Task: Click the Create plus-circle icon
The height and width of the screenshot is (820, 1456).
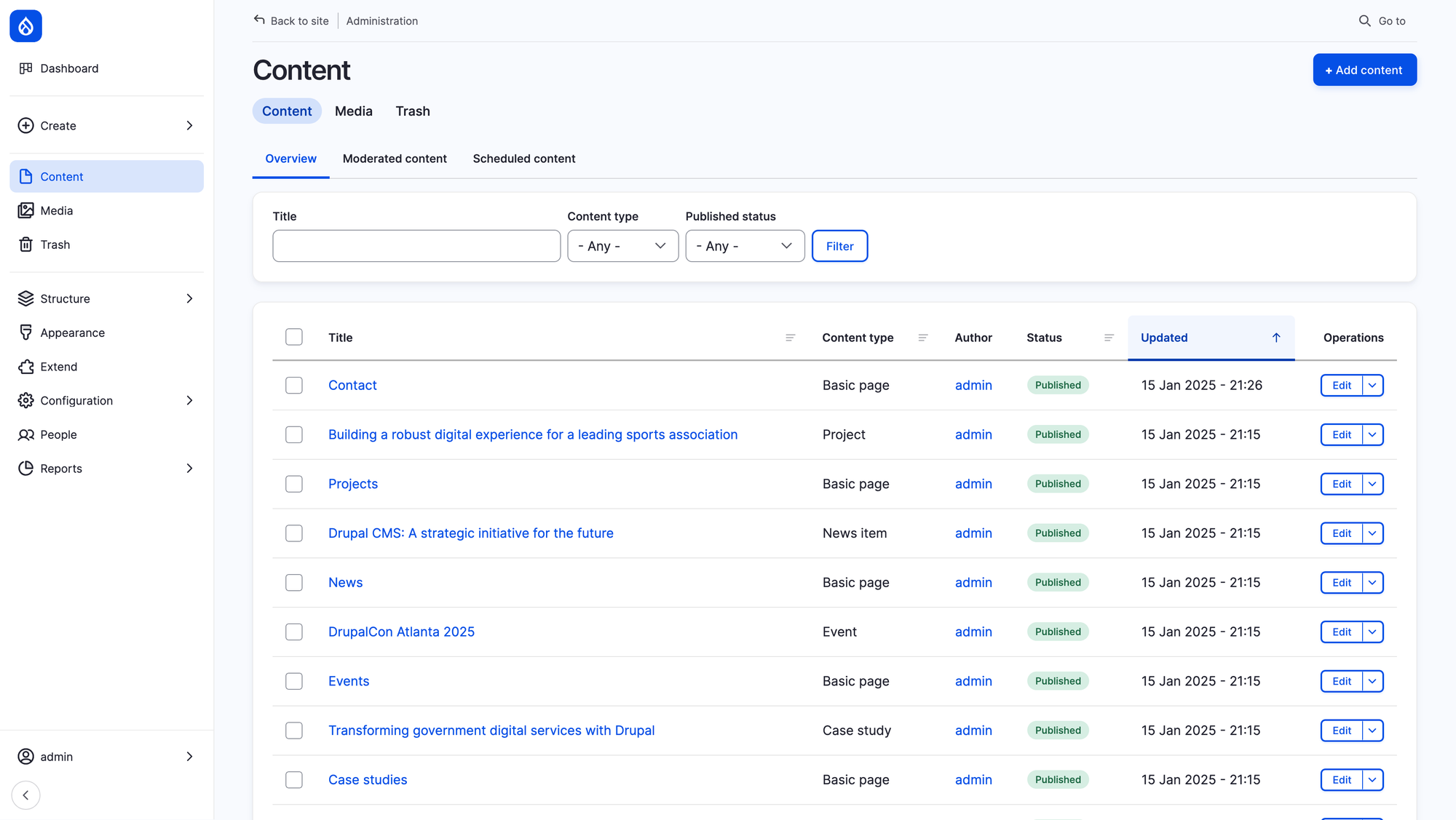Action: pos(25,126)
